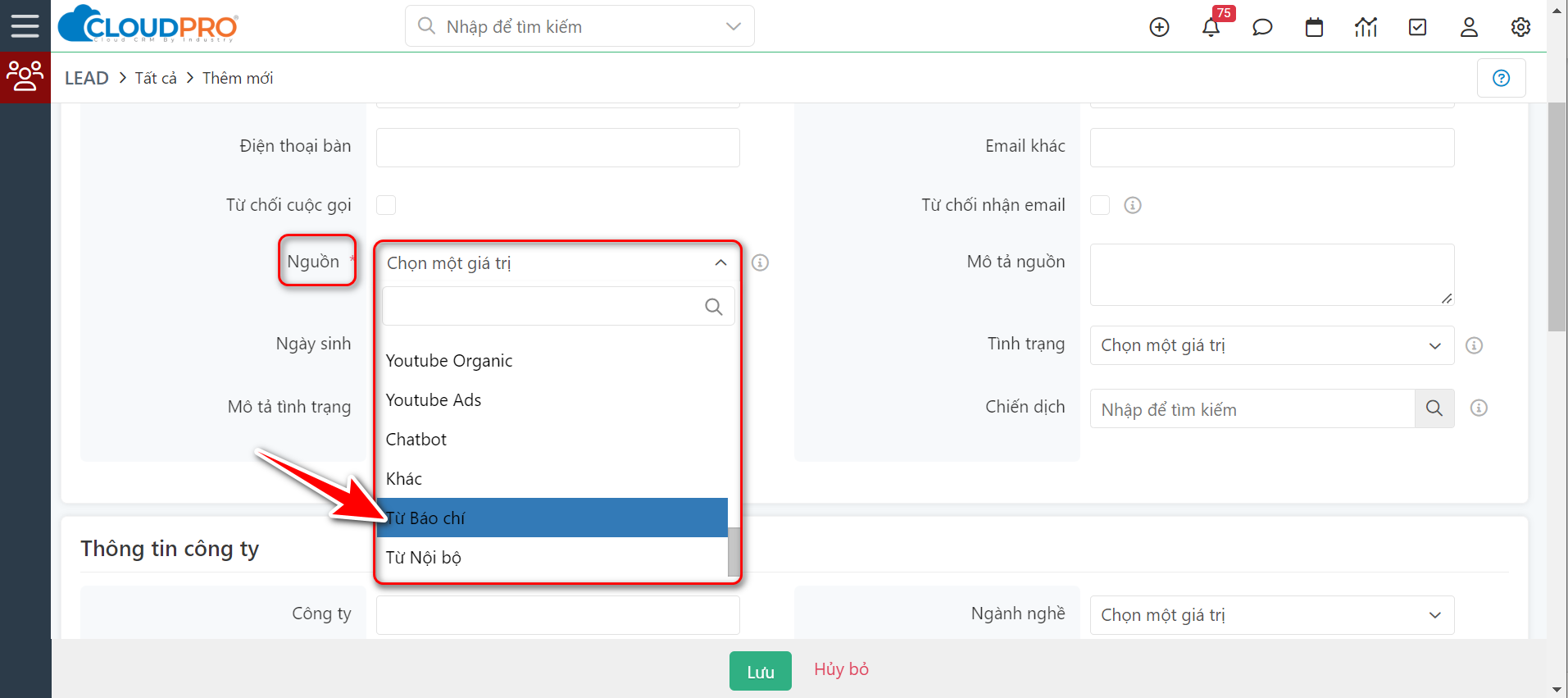Open the tasks checklist icon
Screen dimensions: 1568x698
click(1417, 27)
